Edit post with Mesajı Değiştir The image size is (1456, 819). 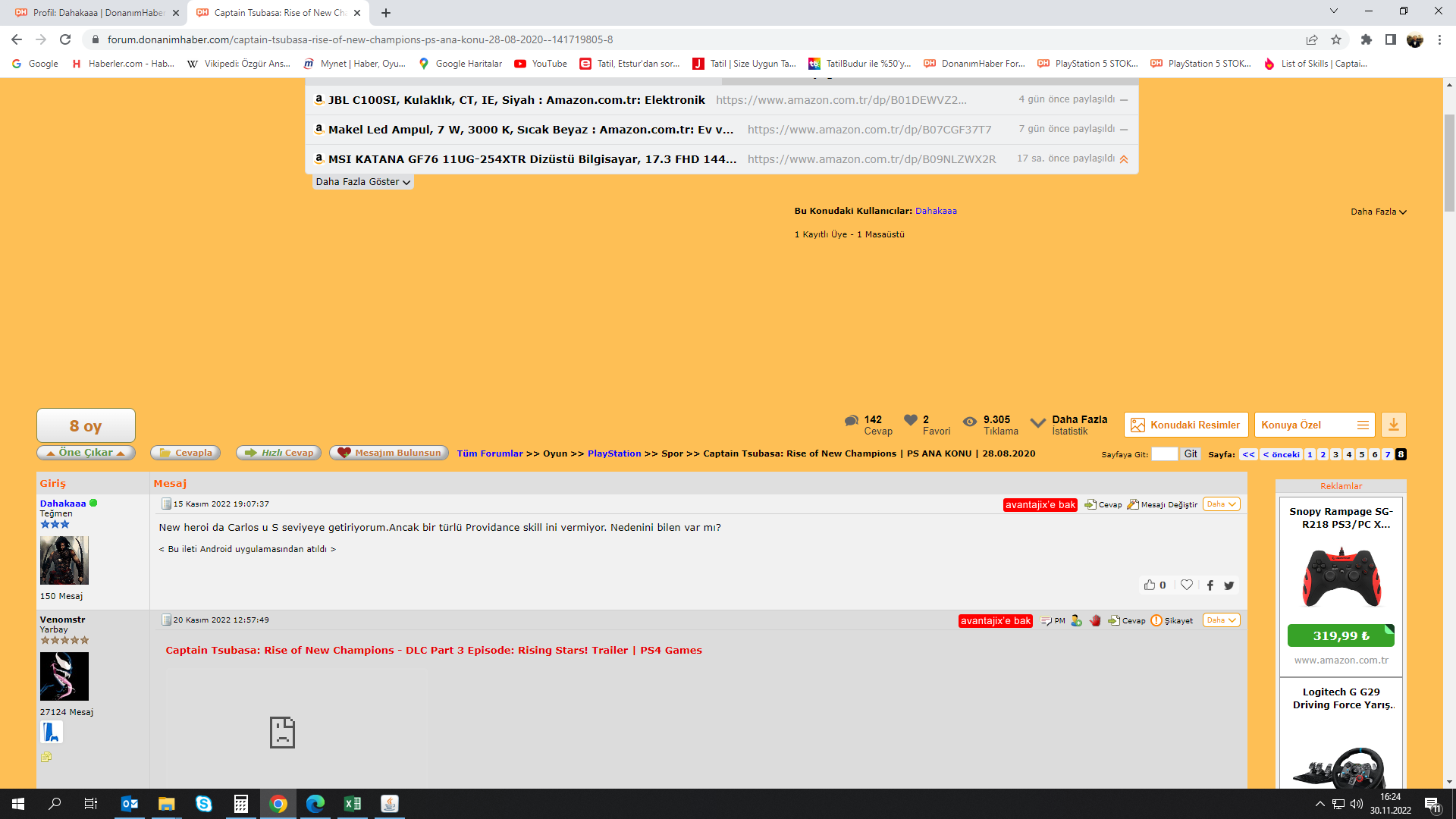[x=1163, y=504]
